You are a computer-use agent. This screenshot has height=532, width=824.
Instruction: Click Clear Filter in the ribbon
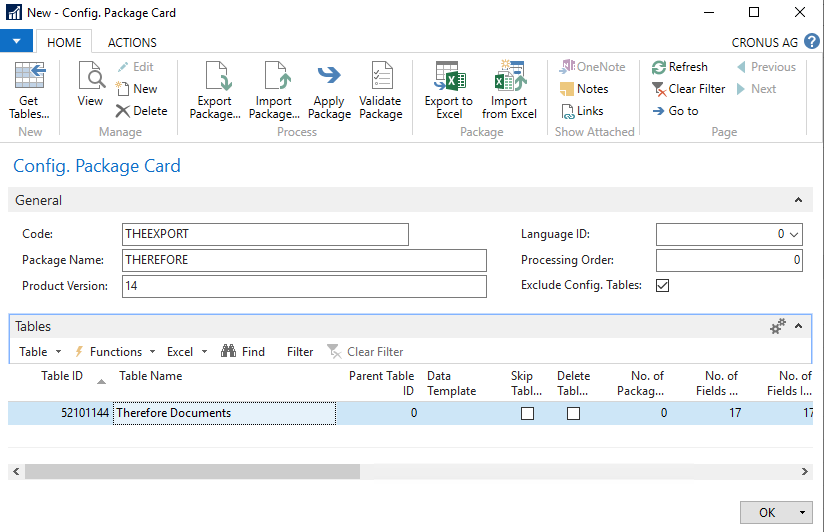688,89
